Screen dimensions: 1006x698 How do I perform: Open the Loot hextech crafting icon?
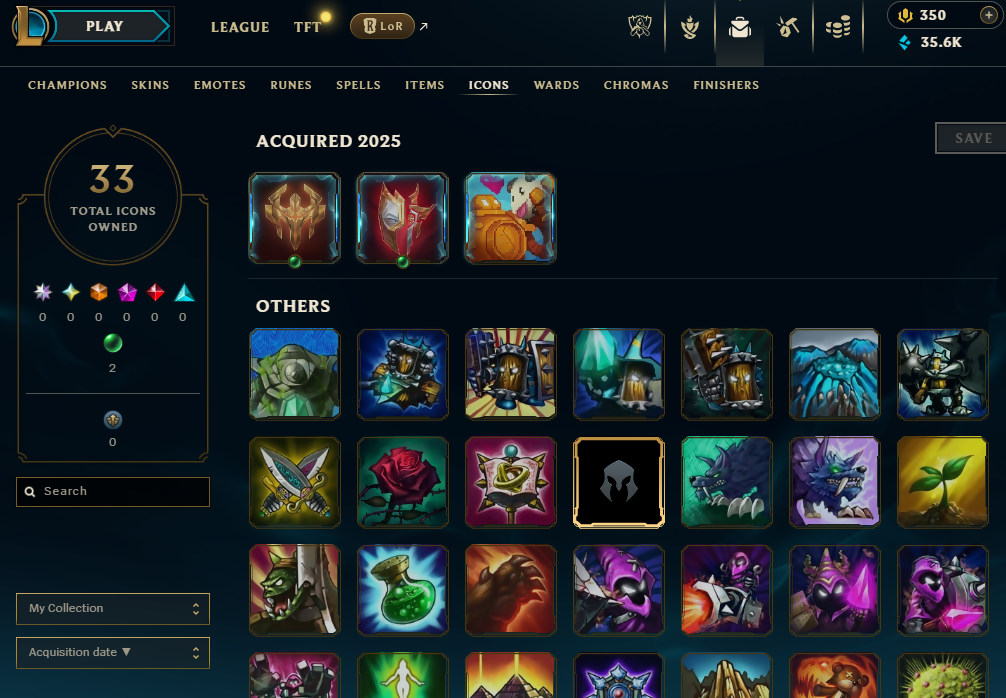click(x=788, y=27)
